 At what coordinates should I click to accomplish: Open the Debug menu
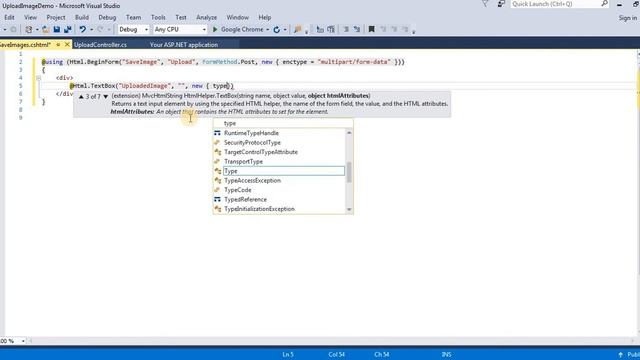[x=107, y=18]
